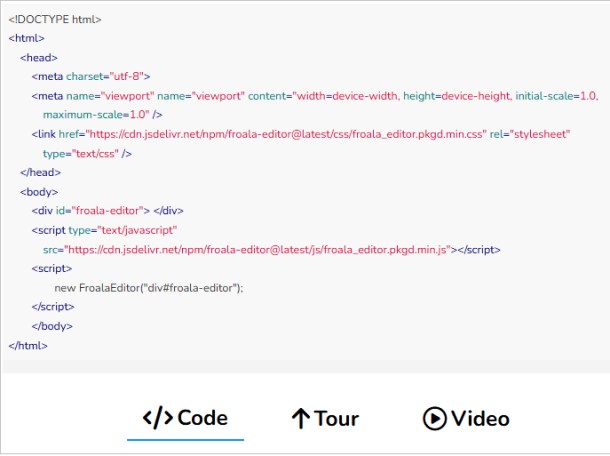
Task: Click the maximum-scale=1.0 line
Action: pos(103,115)
